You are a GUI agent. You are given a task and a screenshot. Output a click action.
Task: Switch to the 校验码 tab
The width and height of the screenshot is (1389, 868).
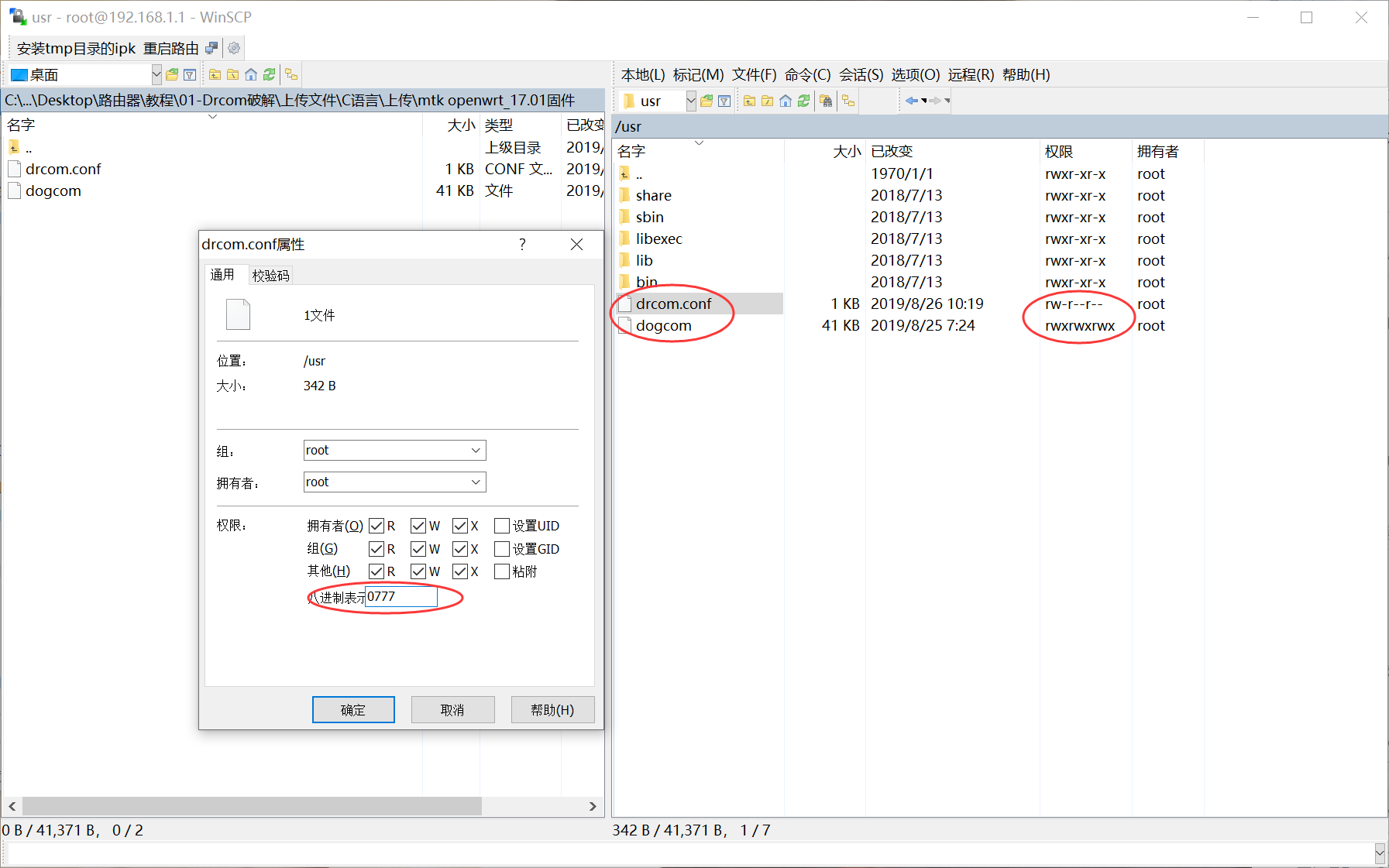270,276
